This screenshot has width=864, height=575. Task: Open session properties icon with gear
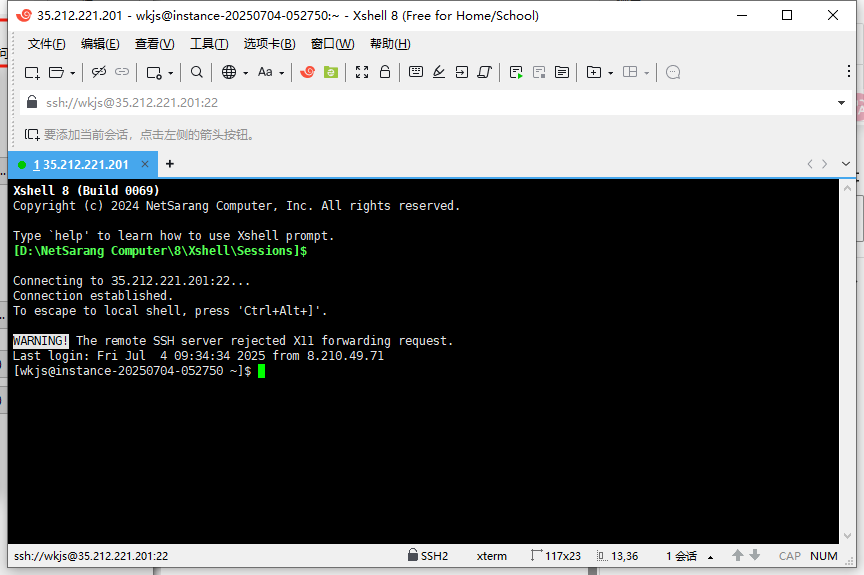[154, 73]
